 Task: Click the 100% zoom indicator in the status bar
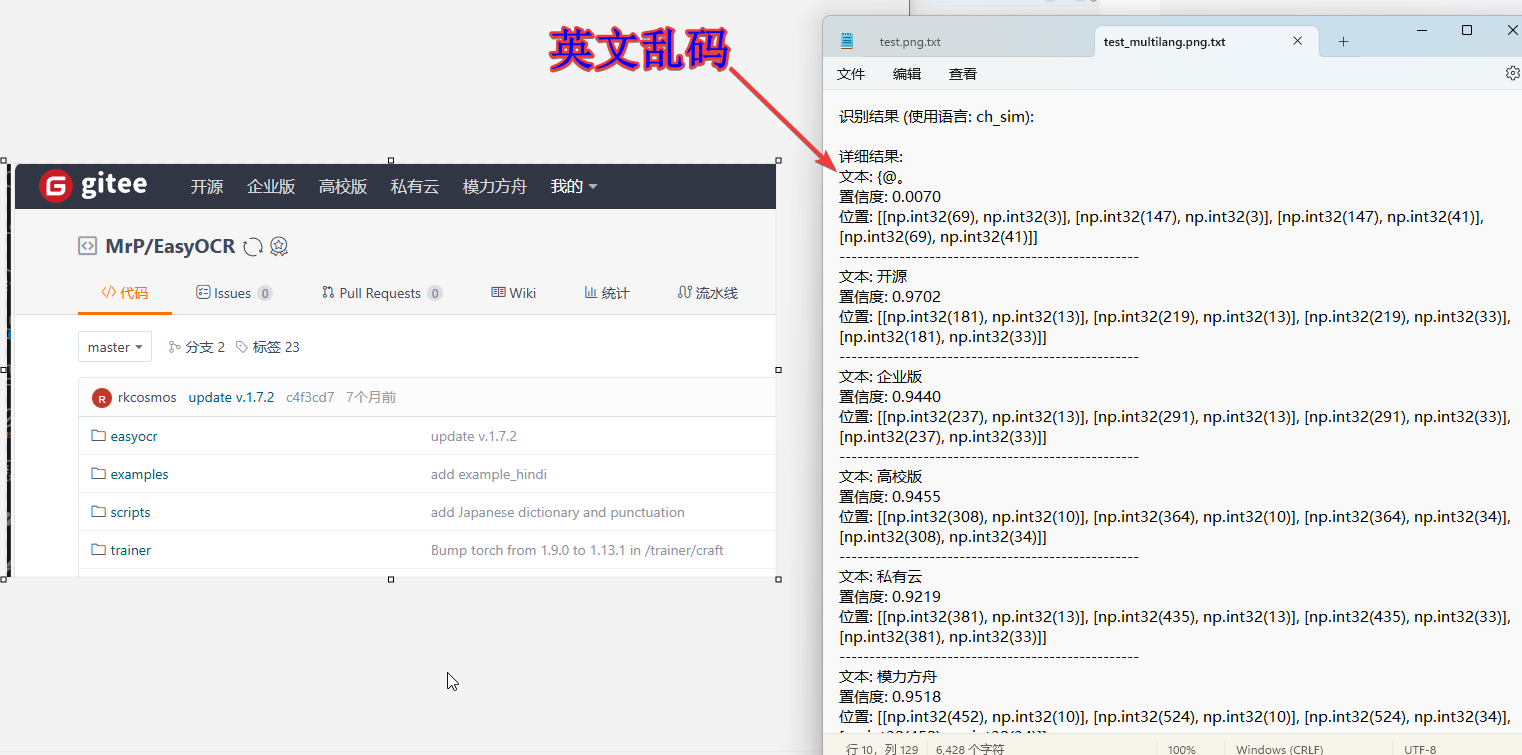1182,748
